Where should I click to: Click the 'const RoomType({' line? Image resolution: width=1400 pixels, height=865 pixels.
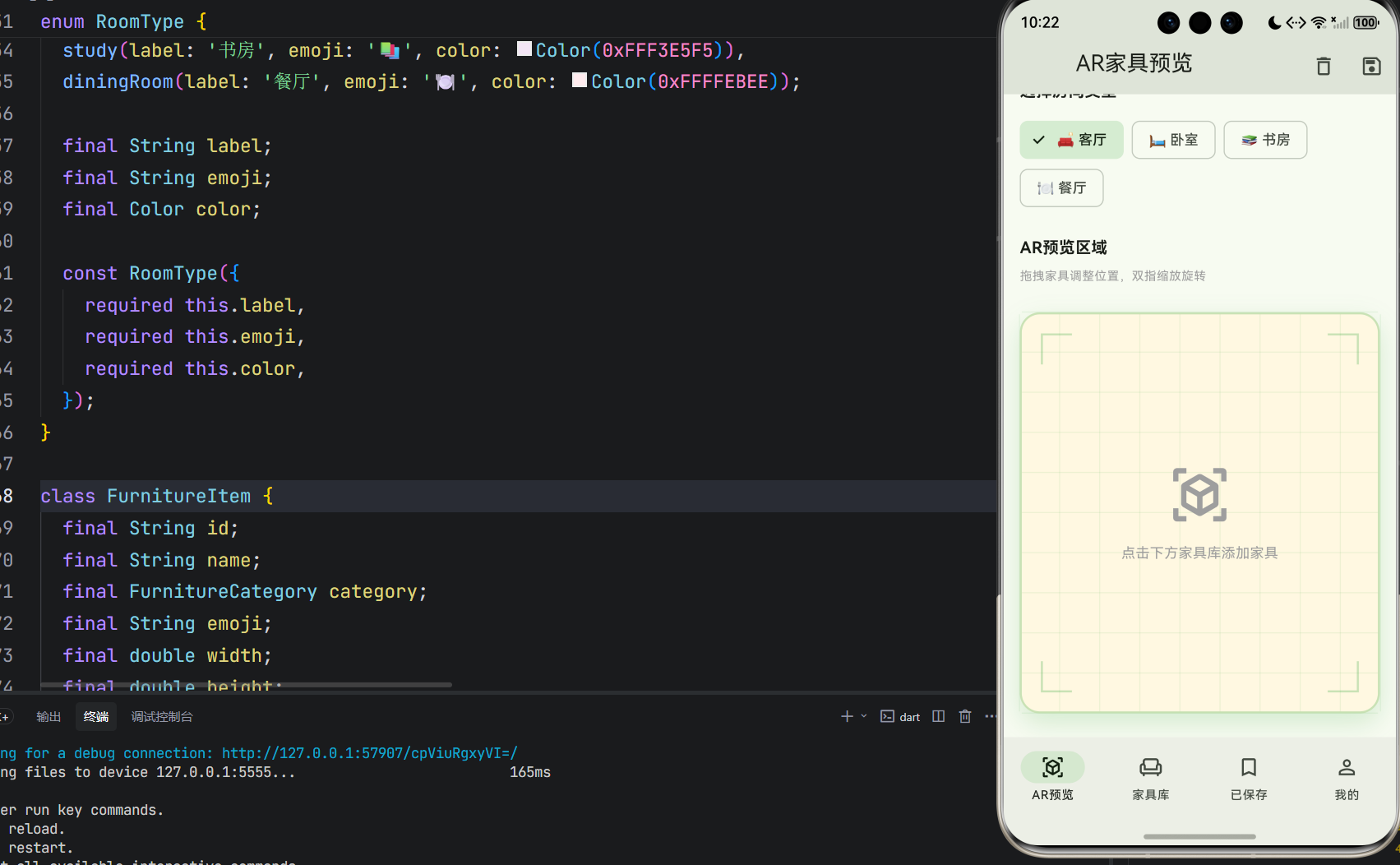[x=151, y=273]
